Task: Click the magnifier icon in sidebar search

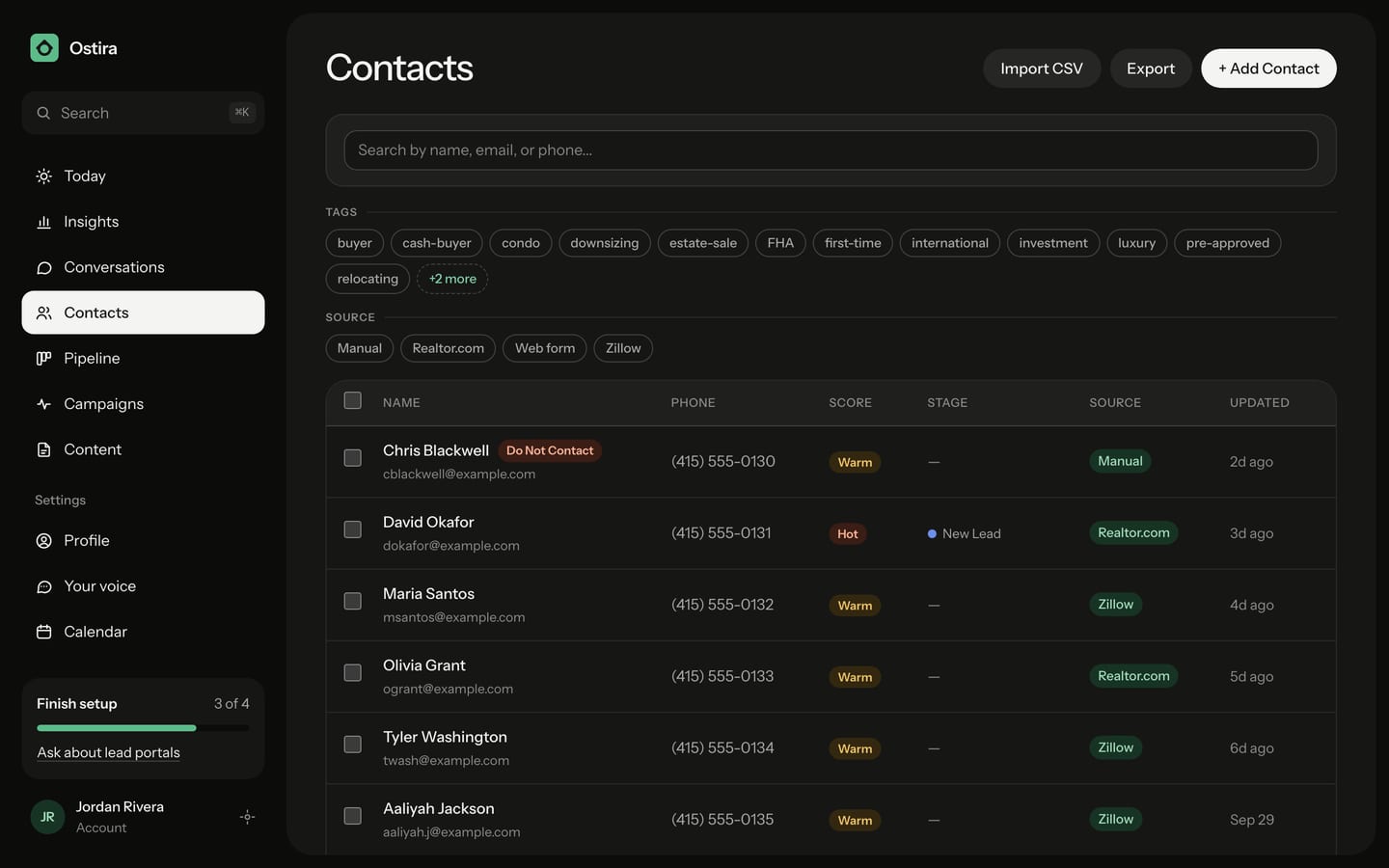Action: pos(43,113)
